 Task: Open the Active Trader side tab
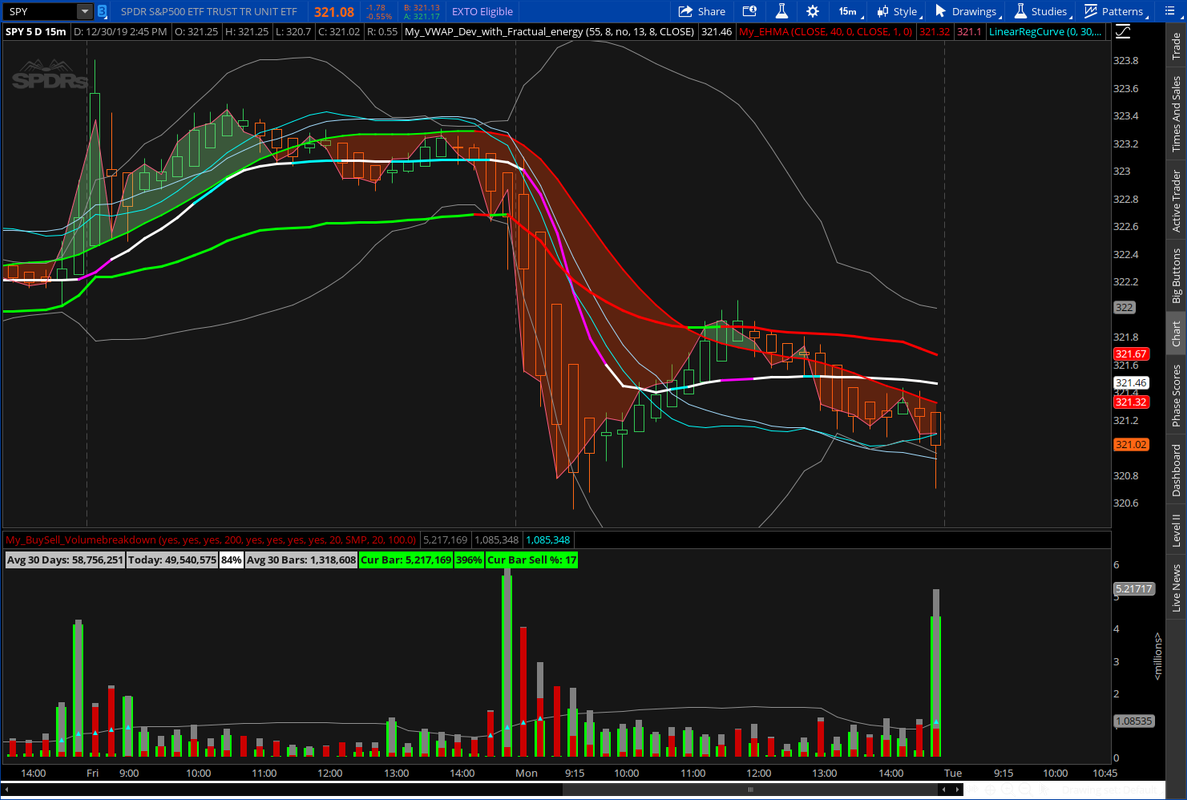[x=1176, y=201]
